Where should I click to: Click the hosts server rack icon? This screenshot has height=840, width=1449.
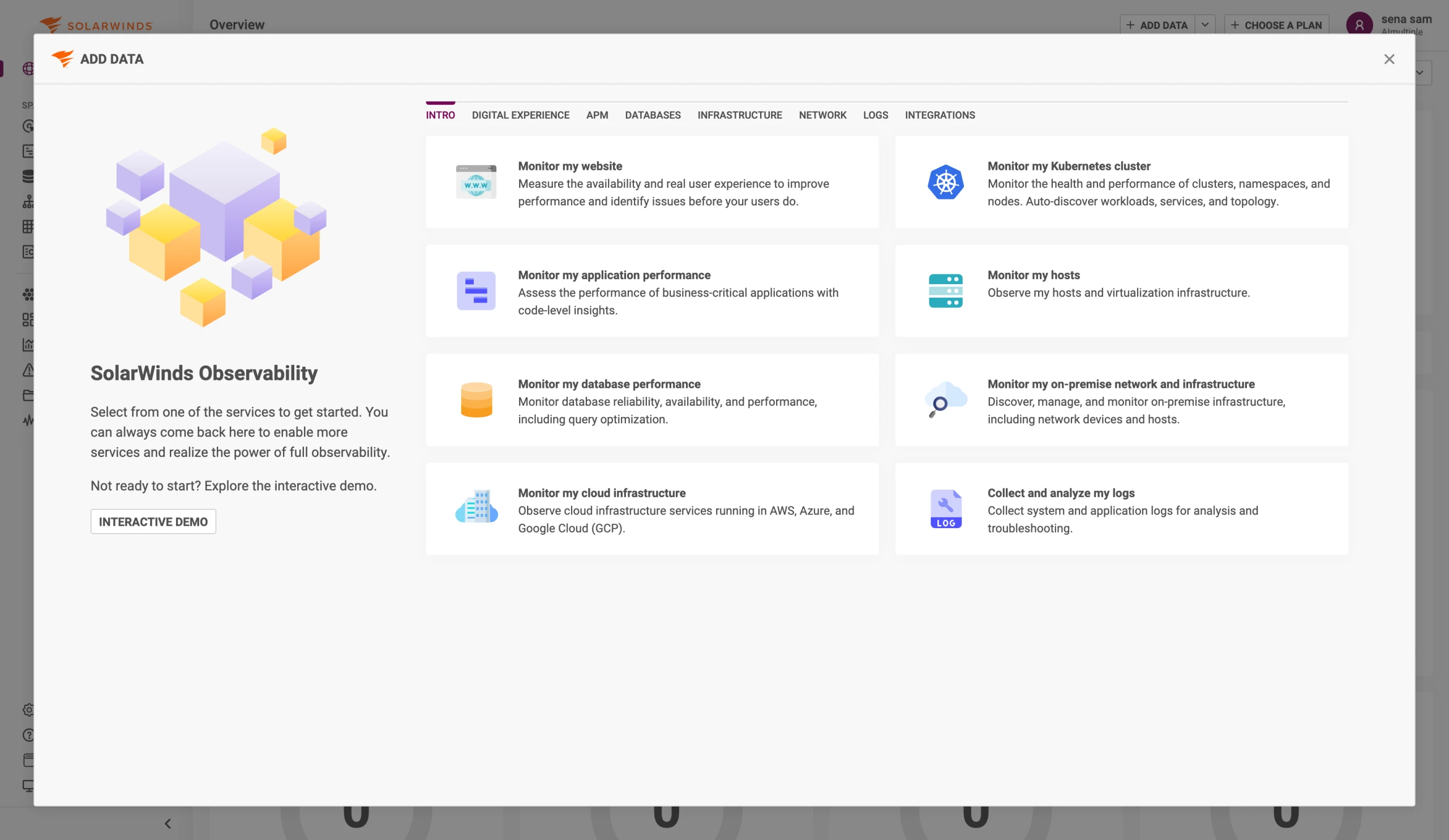(x=945, y=291)
